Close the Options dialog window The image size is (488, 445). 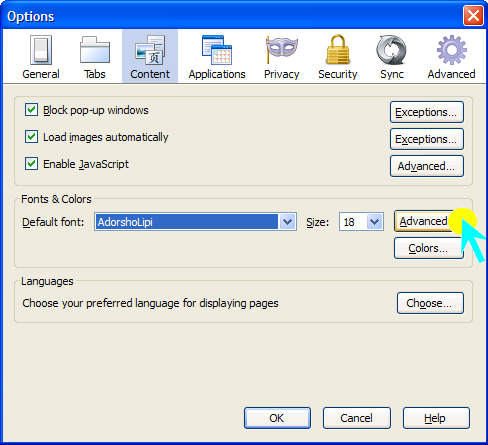(x=473, y=16)
